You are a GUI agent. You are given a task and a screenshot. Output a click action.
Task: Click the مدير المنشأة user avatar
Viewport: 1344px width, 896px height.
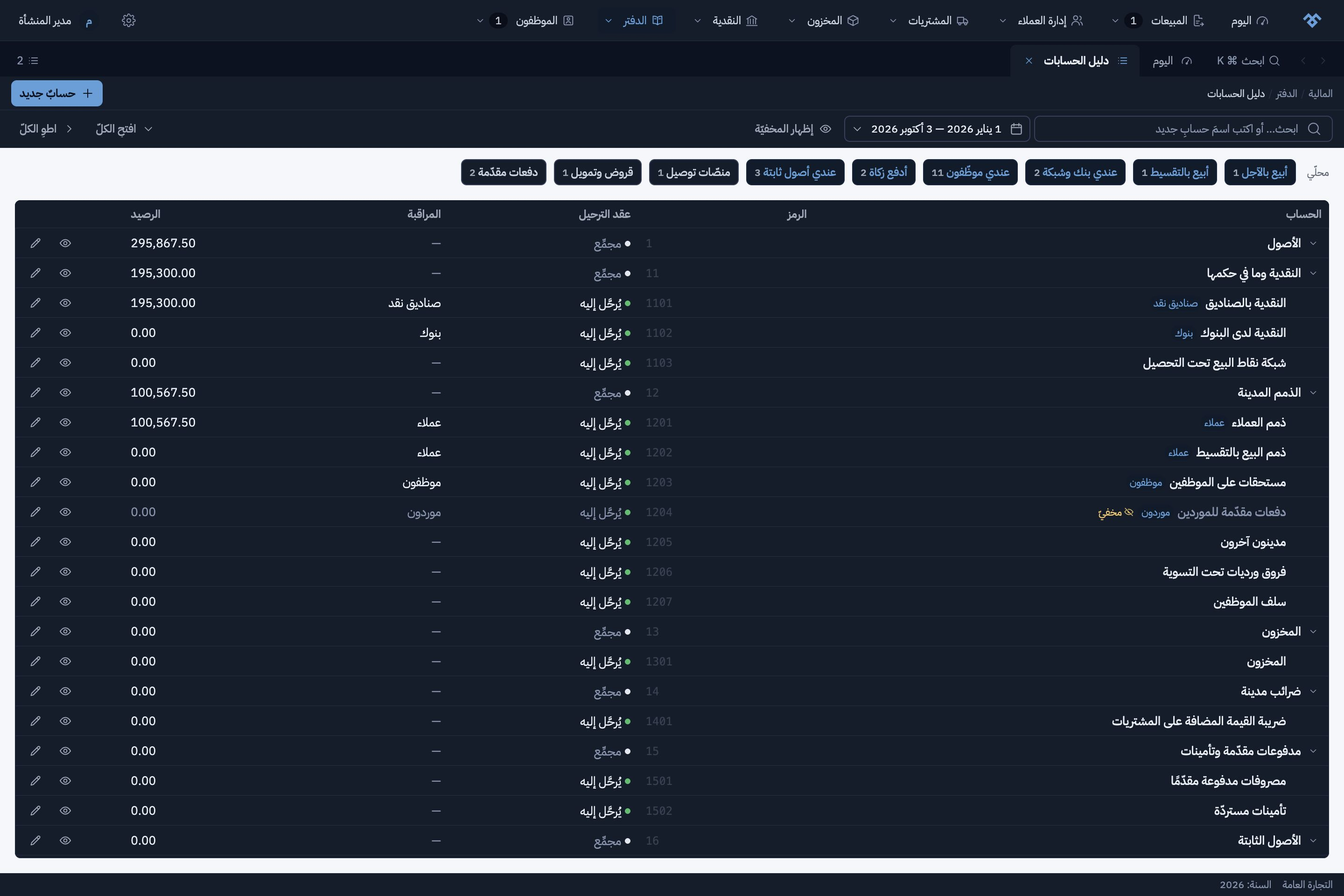89,21
